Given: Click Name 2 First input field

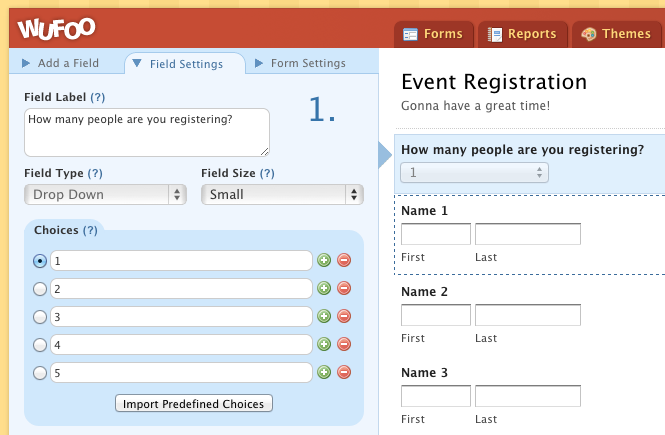Looking at the screenshot, I should 436,315.
